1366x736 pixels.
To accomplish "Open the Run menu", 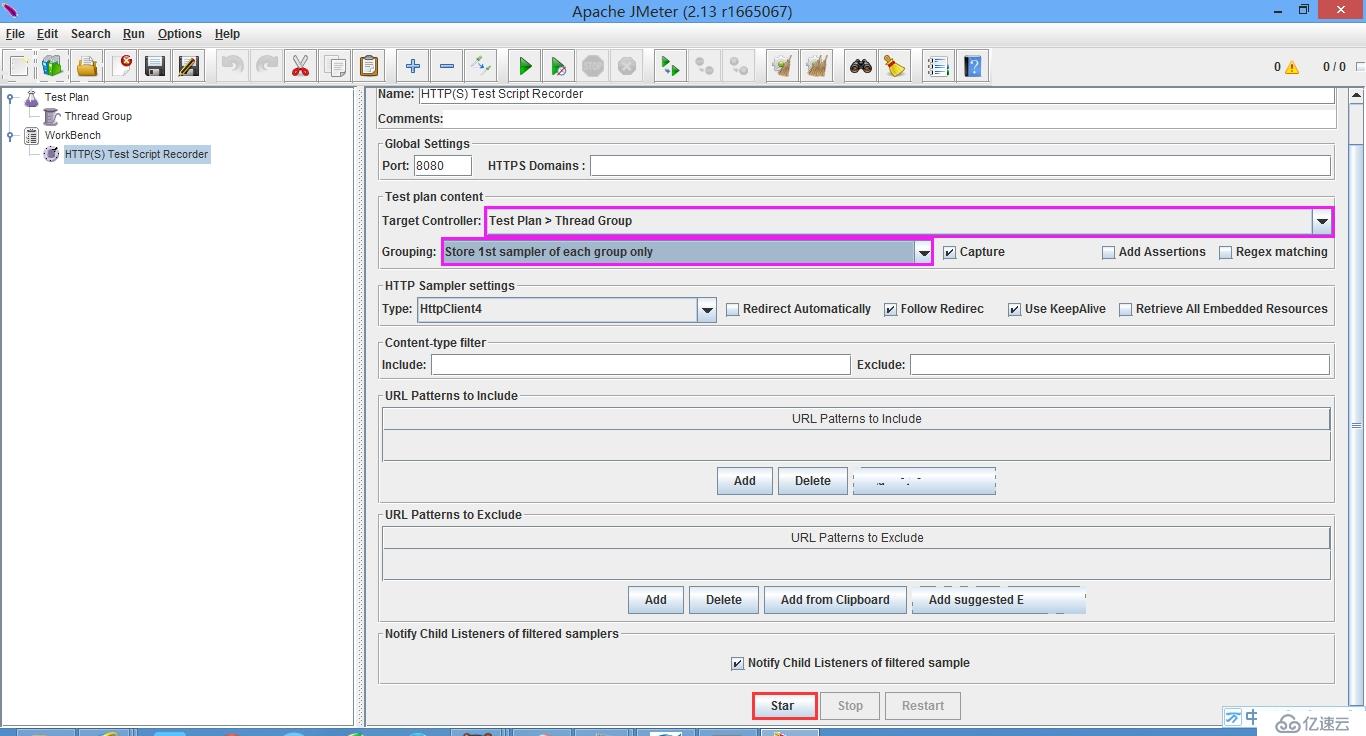I will [134, 34].
